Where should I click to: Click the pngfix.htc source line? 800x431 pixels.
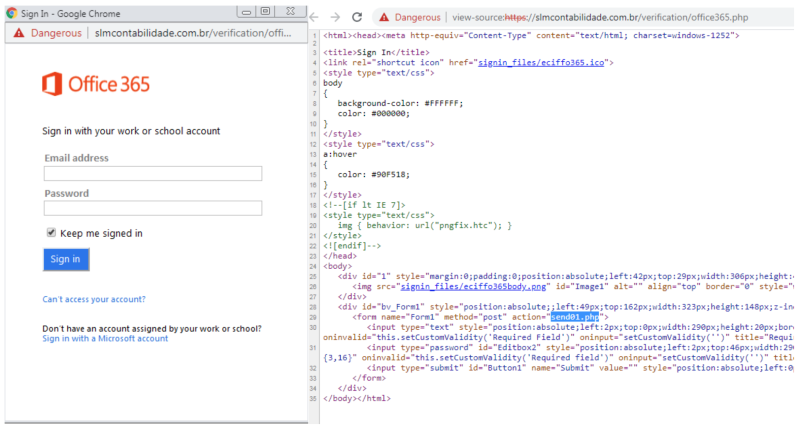(x=424, y=225)
